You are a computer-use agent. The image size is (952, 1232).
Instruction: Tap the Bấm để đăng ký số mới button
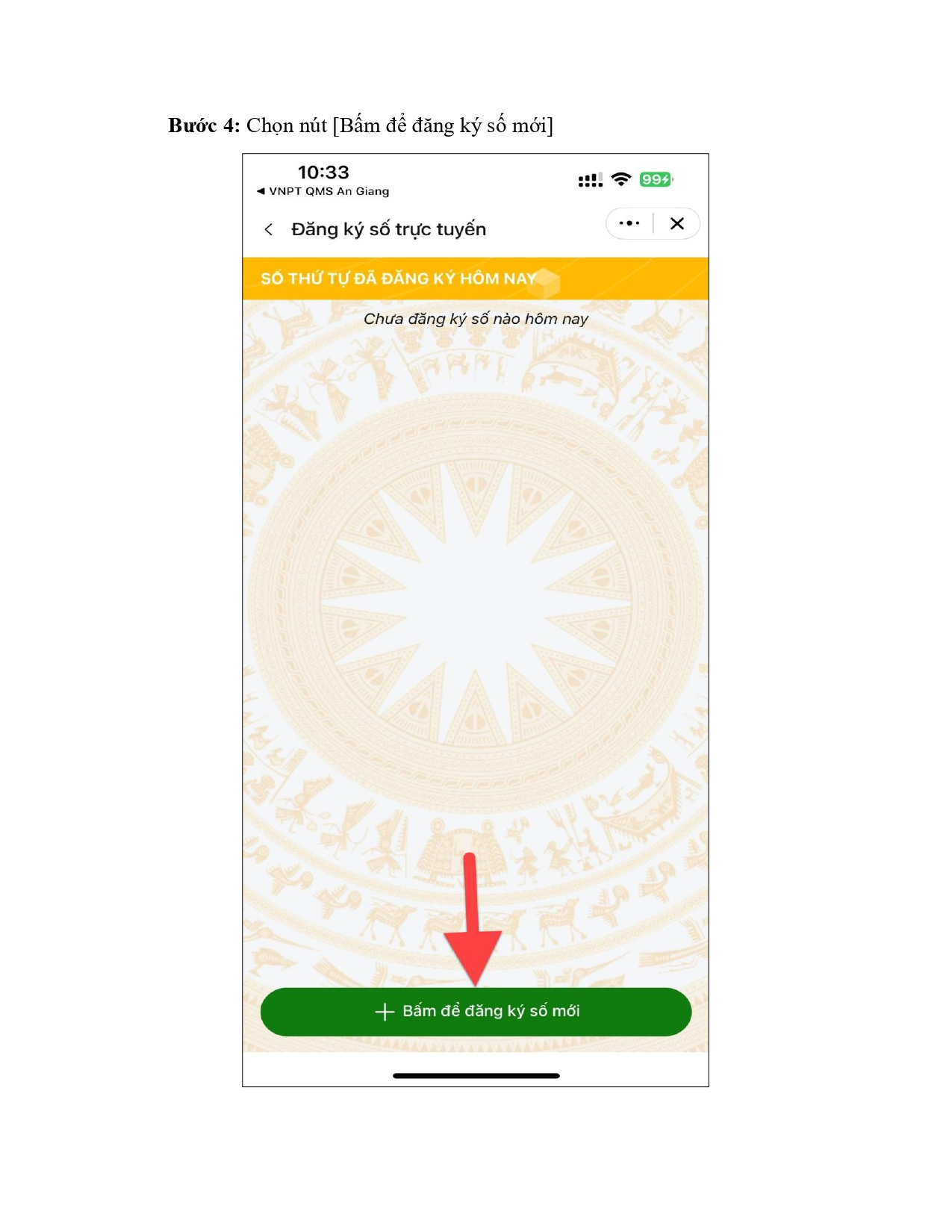pyautogui.click(x=476, y=1012)
